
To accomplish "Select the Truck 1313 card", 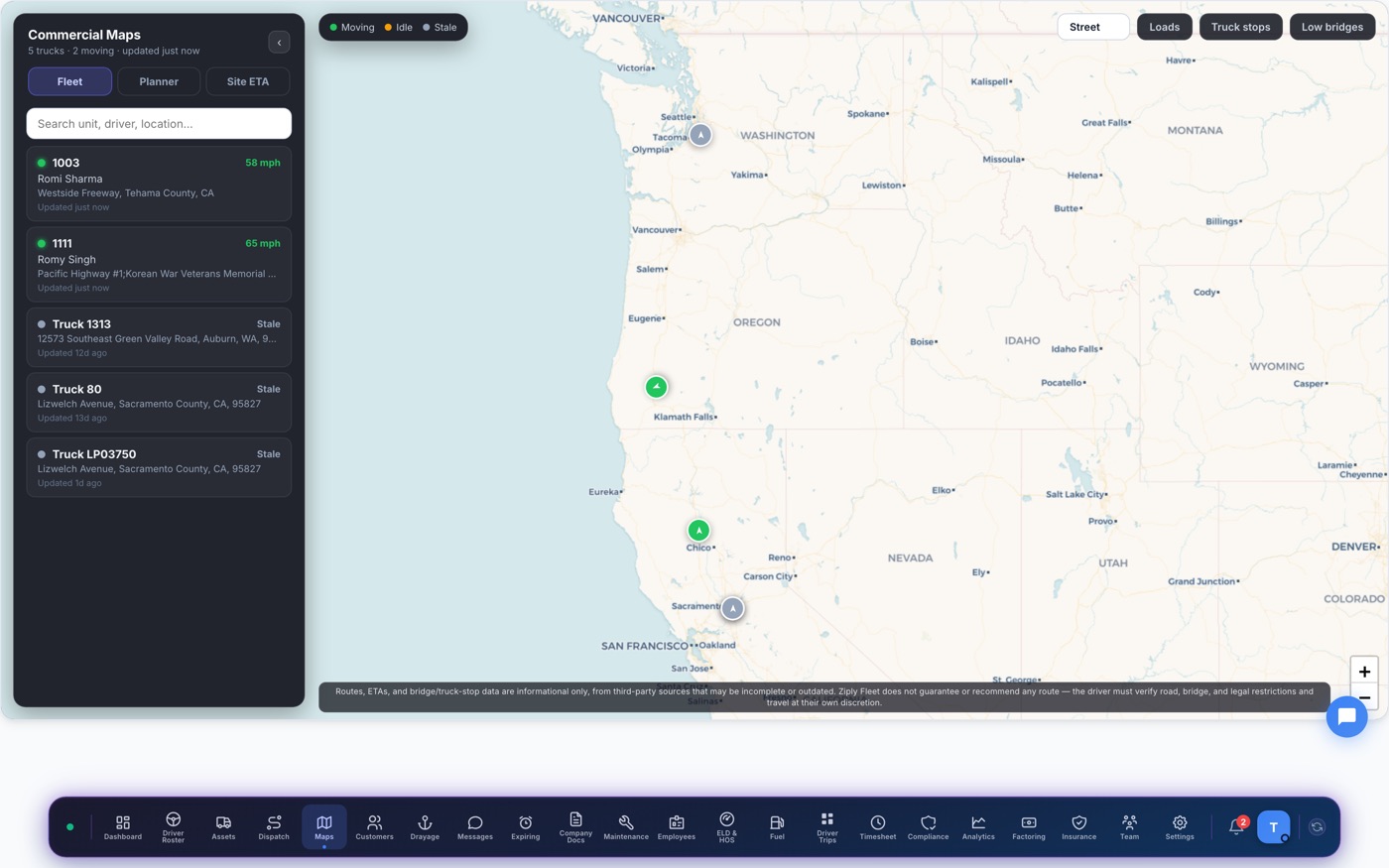I will 159,338.
